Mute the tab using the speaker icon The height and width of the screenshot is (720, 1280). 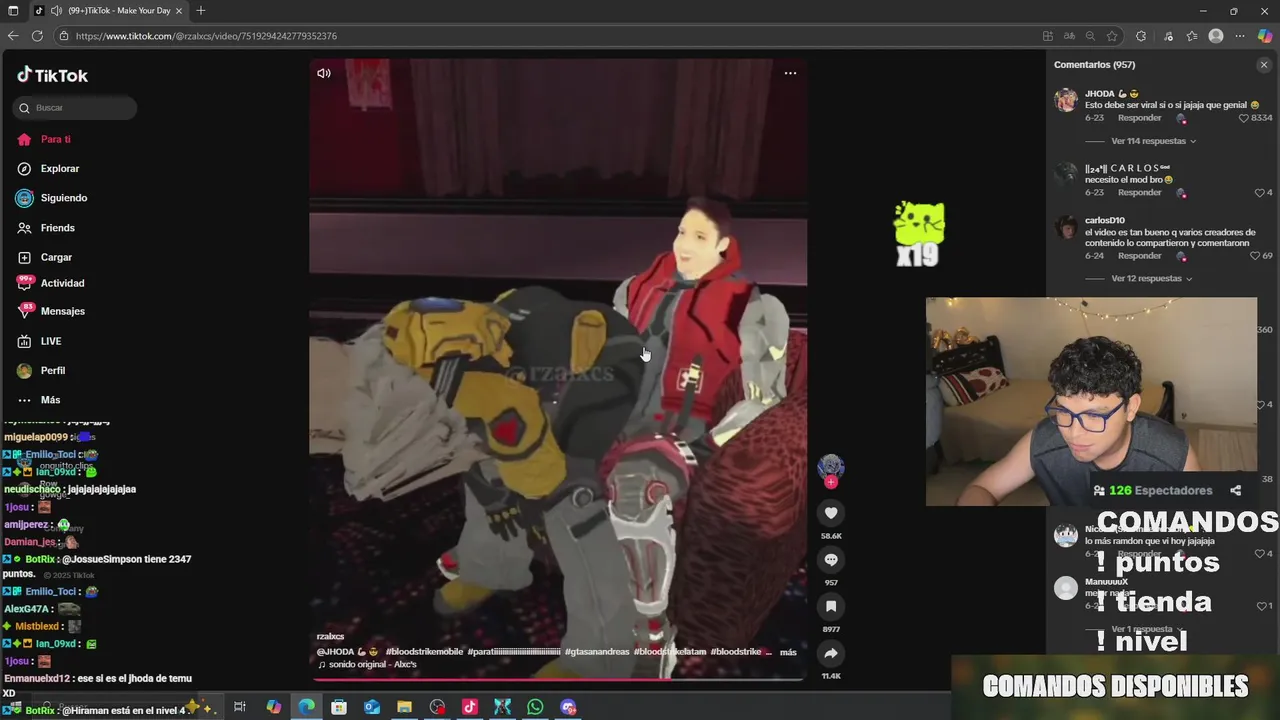point(57,11)
